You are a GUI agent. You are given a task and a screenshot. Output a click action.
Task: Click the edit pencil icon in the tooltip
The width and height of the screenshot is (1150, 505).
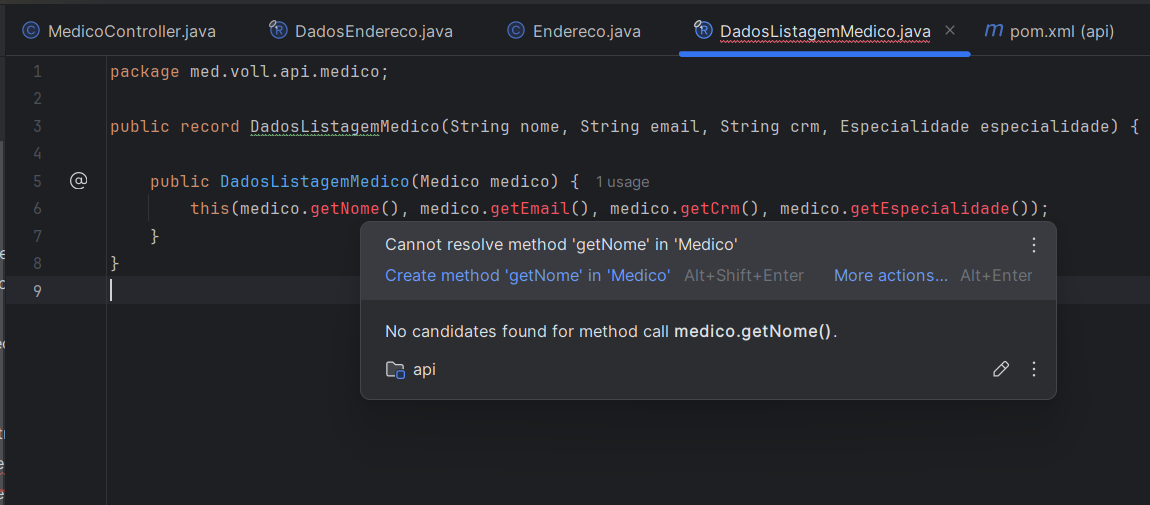point(1001,369)
